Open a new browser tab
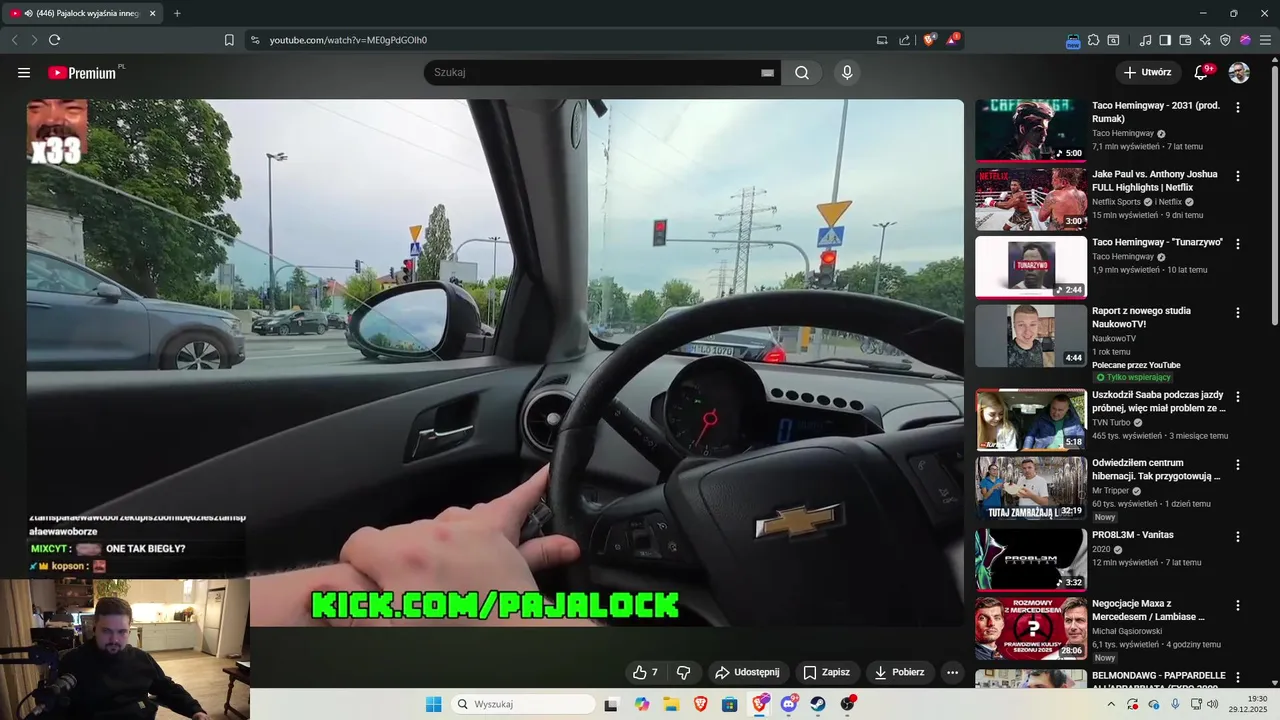This screenshot has width=1280, height=720. (x=177, y=13)
